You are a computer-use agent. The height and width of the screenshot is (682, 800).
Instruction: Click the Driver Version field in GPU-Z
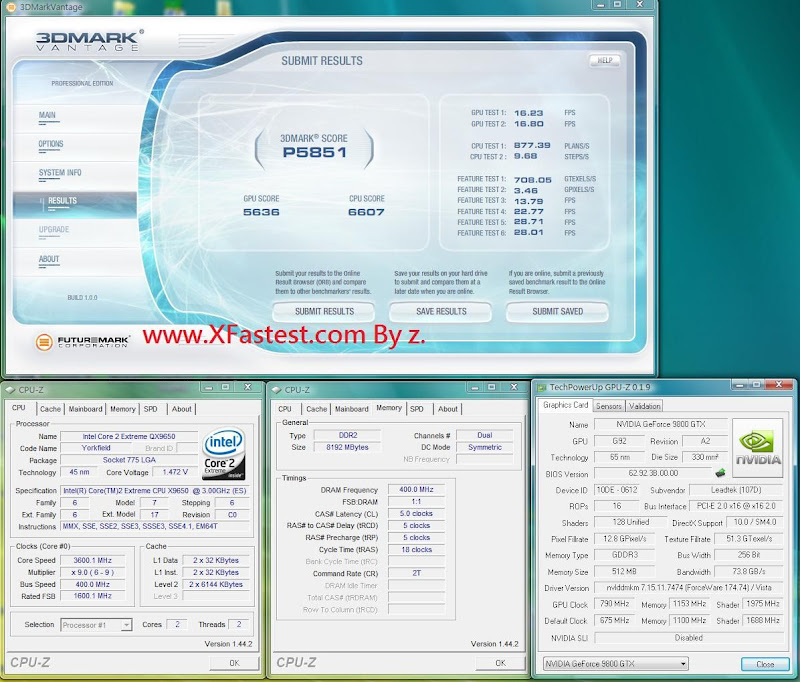point(689,588)
